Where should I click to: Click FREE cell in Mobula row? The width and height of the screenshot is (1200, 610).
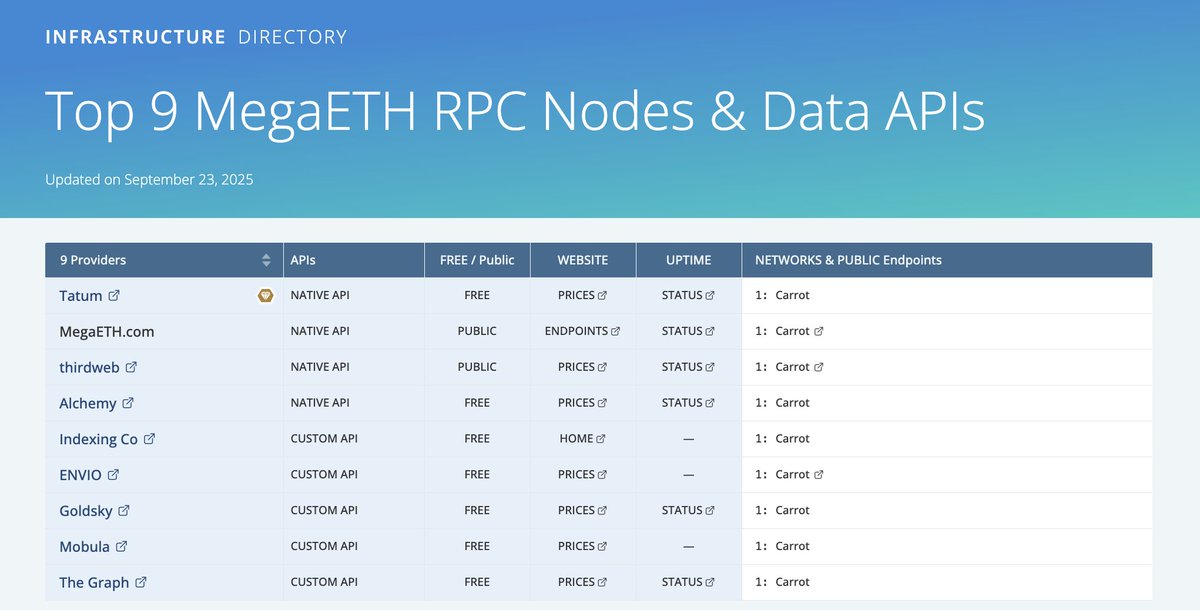pyautogui.click(x=477, y=546)
